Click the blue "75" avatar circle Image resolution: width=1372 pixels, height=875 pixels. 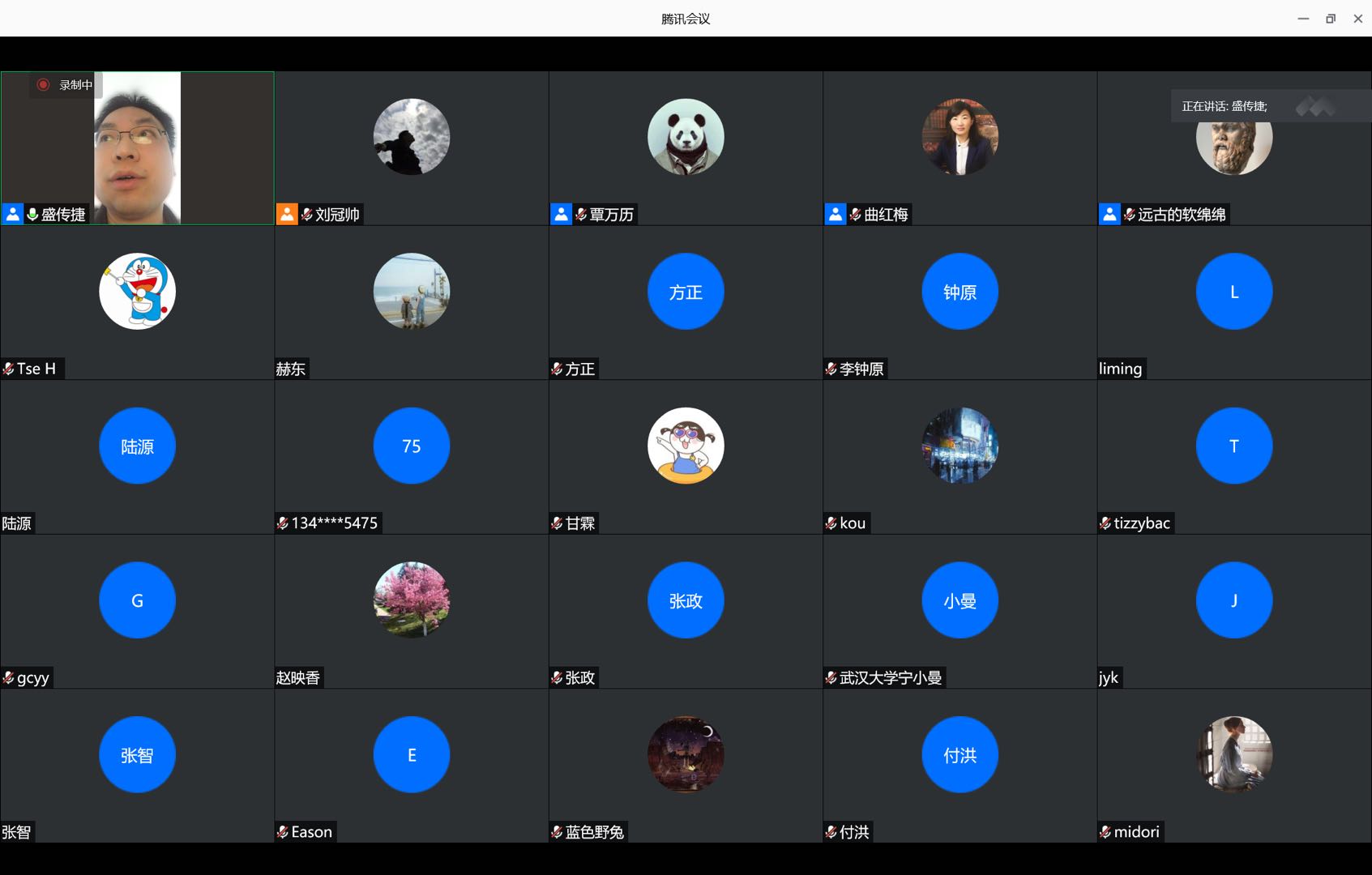tap(412, 446)
